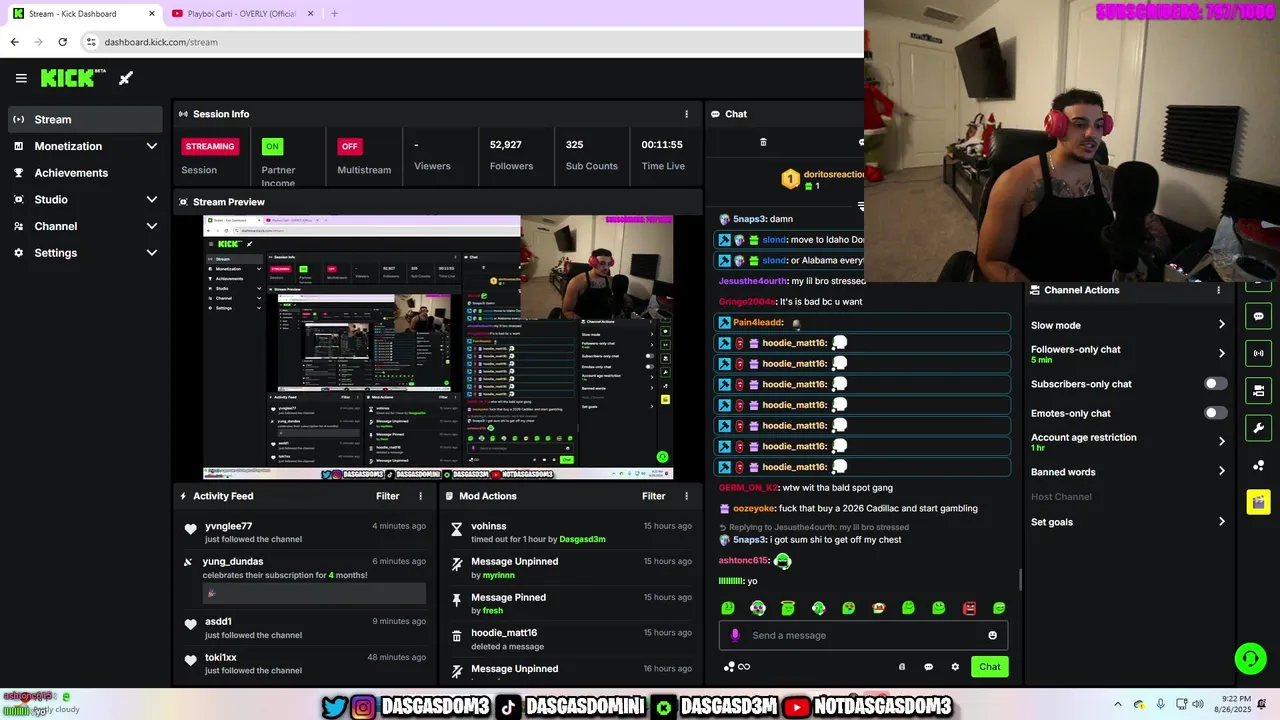Open Mod Actions three-dot menu

point(686,496)
